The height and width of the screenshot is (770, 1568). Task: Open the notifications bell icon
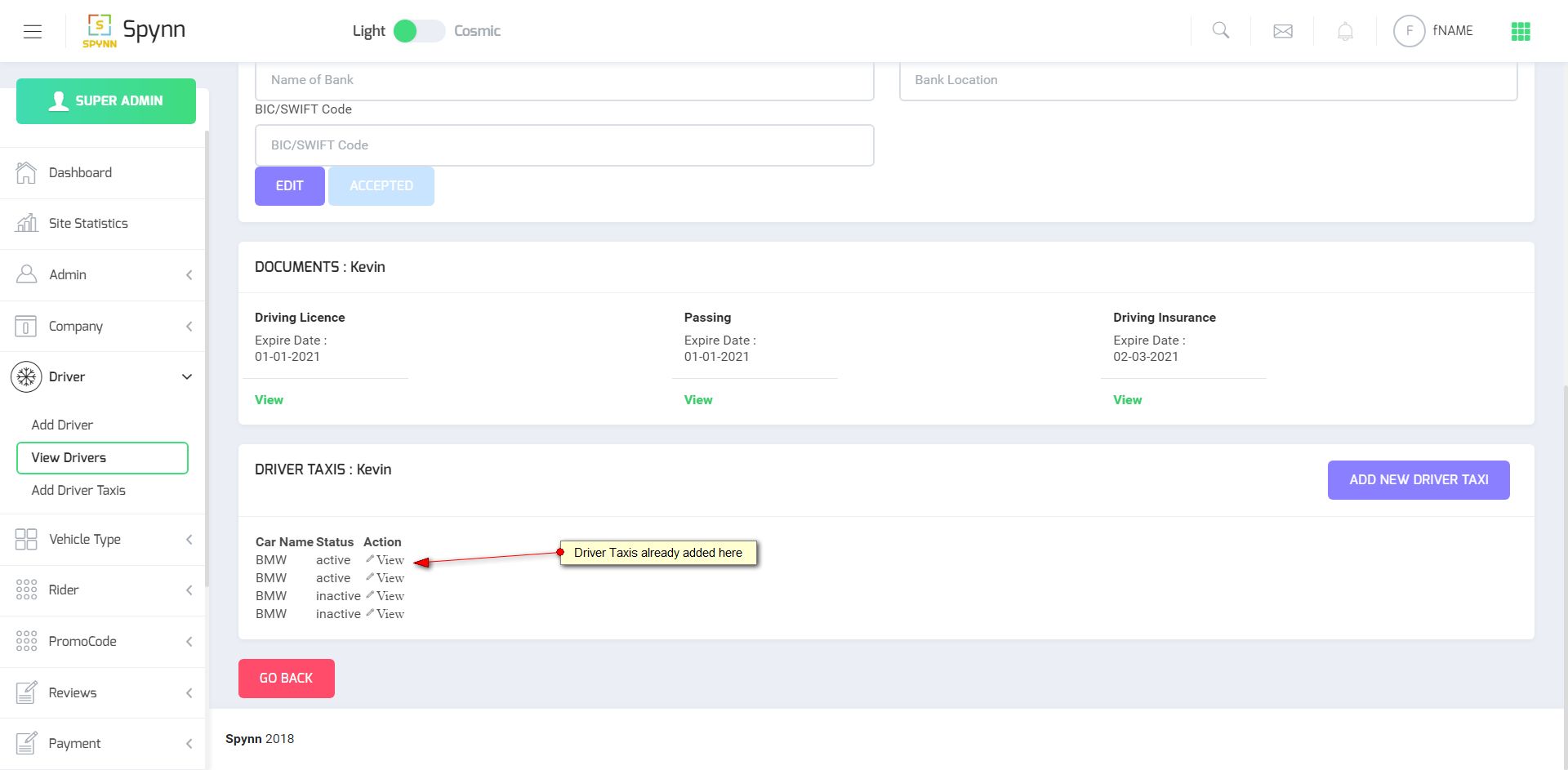pos(1345,32)
